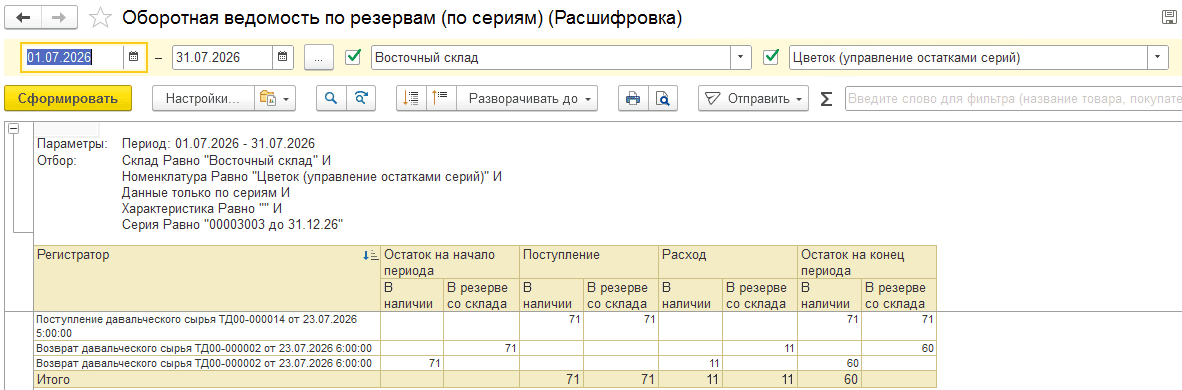Screen dimensions: 1182x390
Task: Click the magnifier search icon
Action: pyautogui.click(x=331, y=99)
